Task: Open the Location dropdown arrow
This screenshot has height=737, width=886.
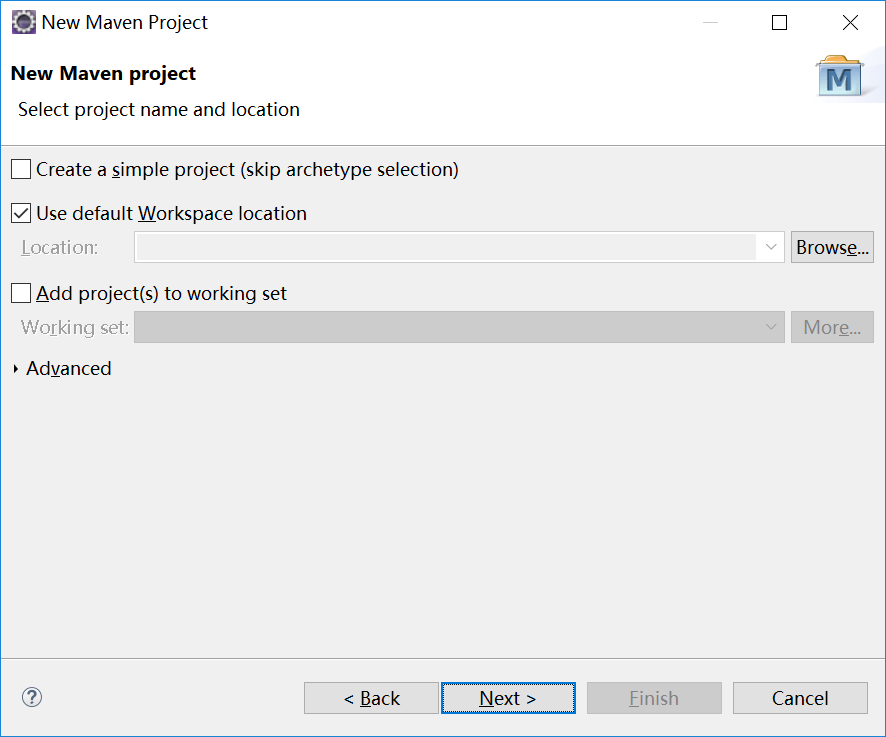Action: pyautogui.click(x=771, y=247)
